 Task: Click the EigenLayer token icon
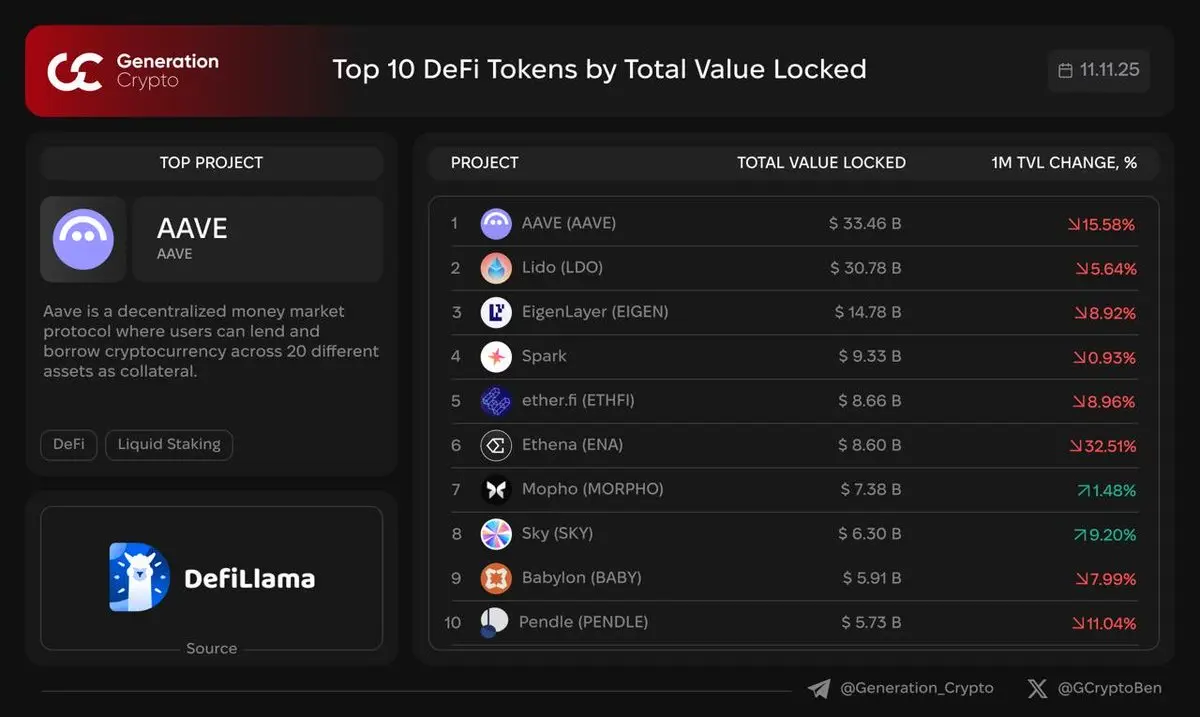click(x=496, y=312)
